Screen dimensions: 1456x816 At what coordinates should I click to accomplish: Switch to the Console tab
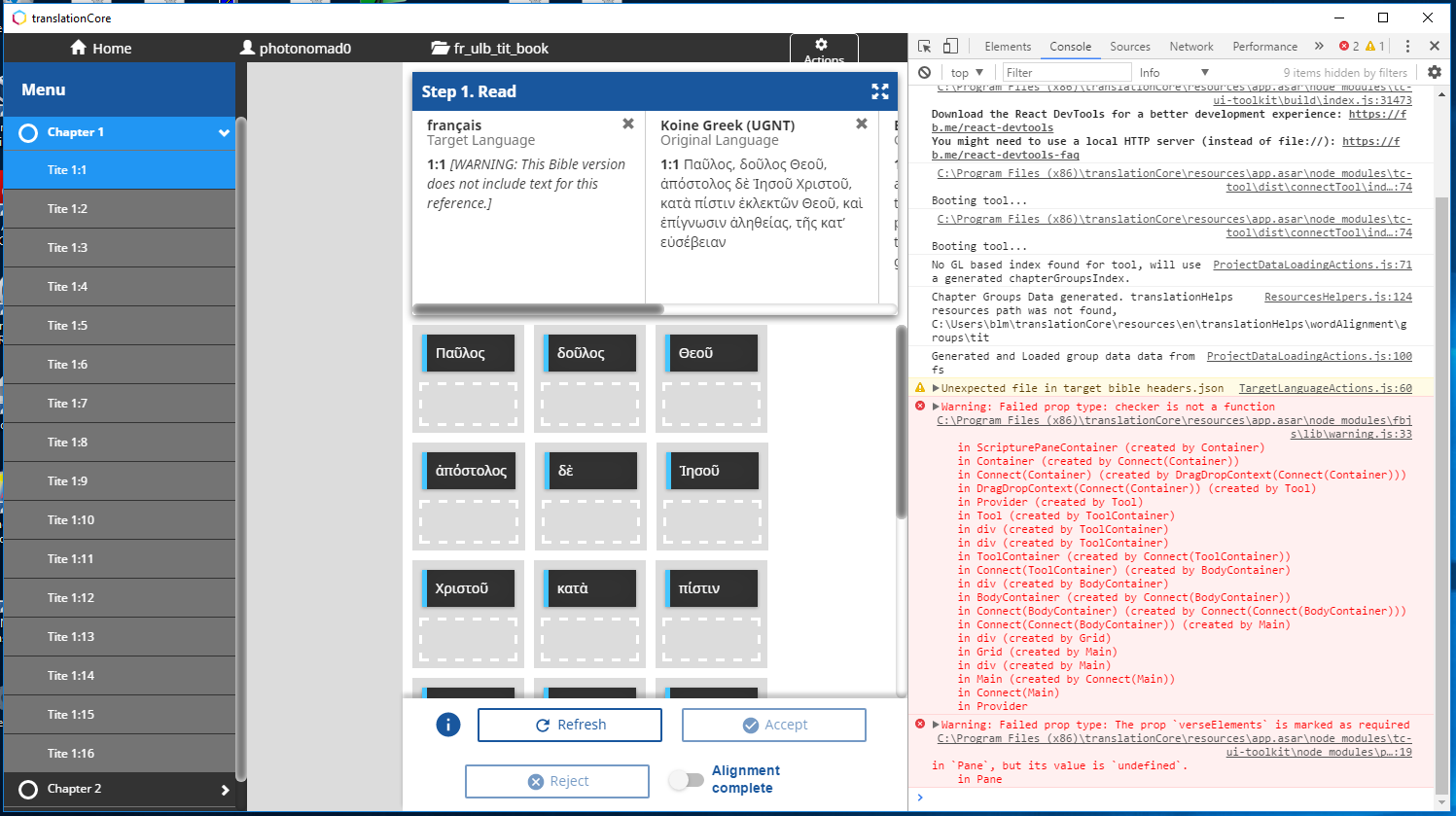click(x=1070, y=46)
